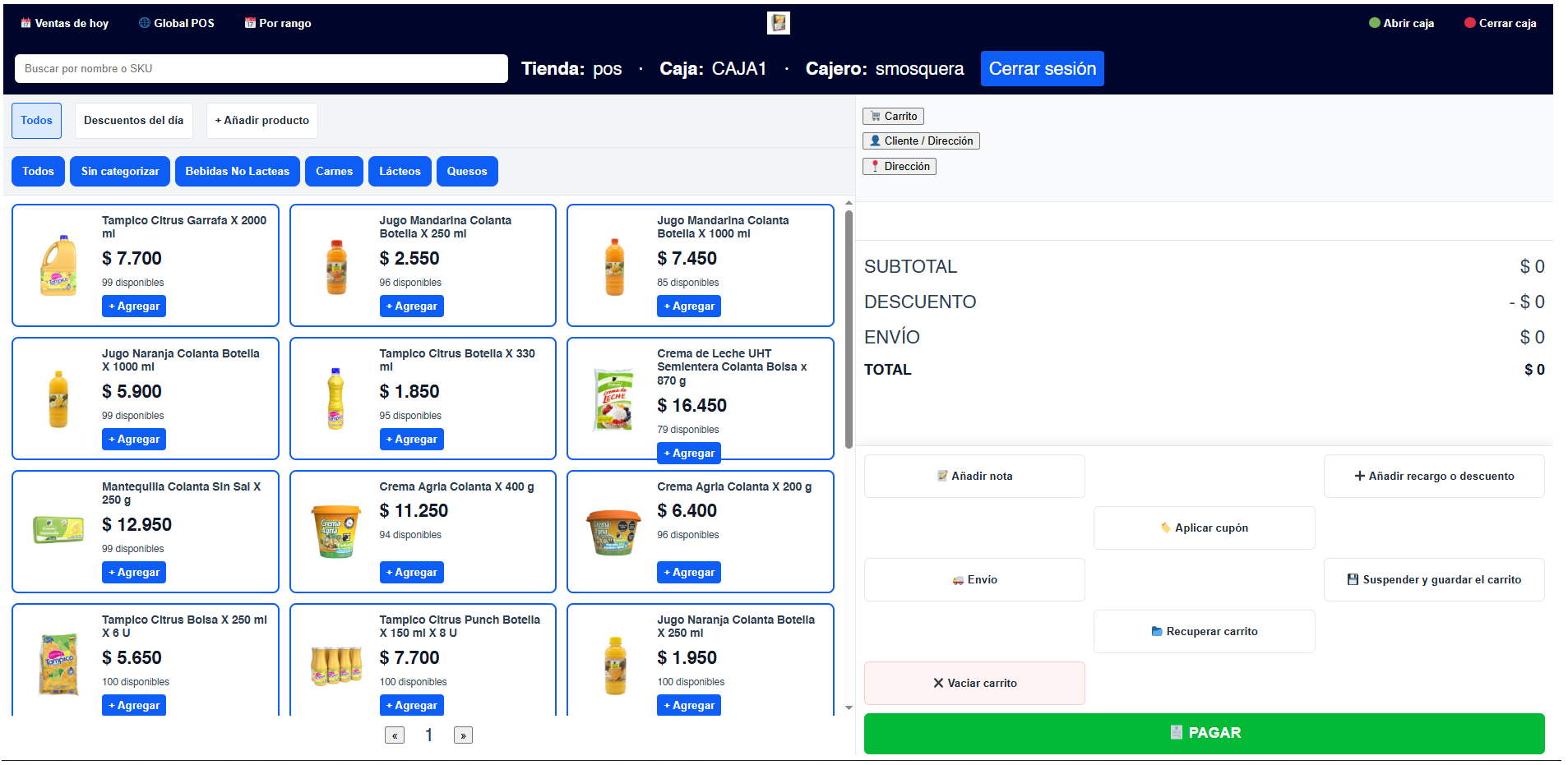Viewport: 1568px width, 765px height.
Task: Click the store logo at top center
Action: 778,23
